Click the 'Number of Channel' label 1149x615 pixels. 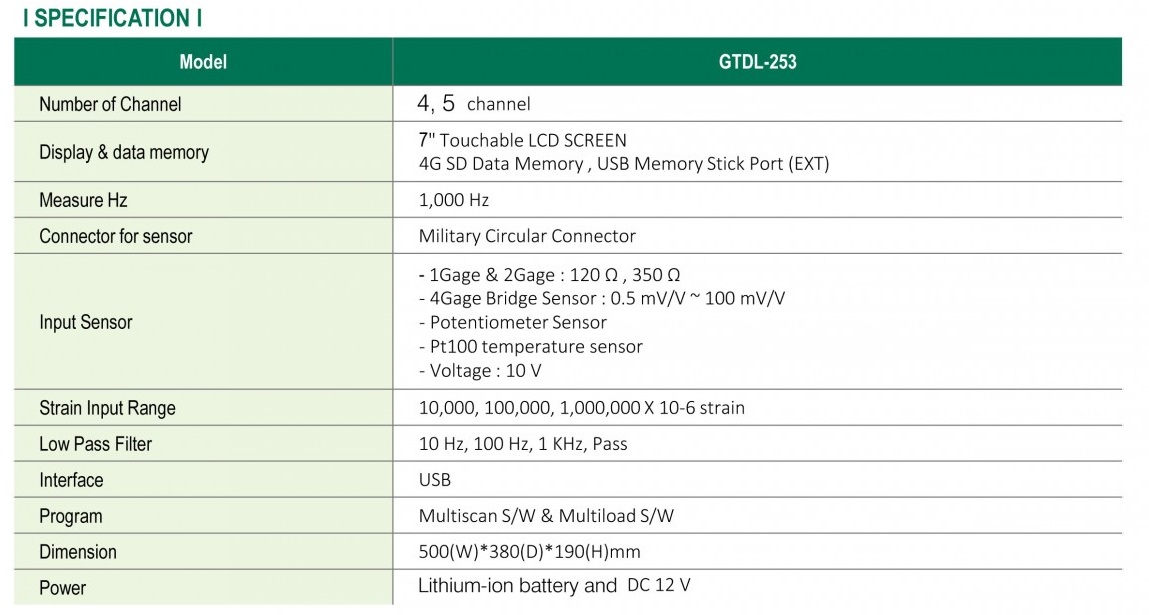110,104
